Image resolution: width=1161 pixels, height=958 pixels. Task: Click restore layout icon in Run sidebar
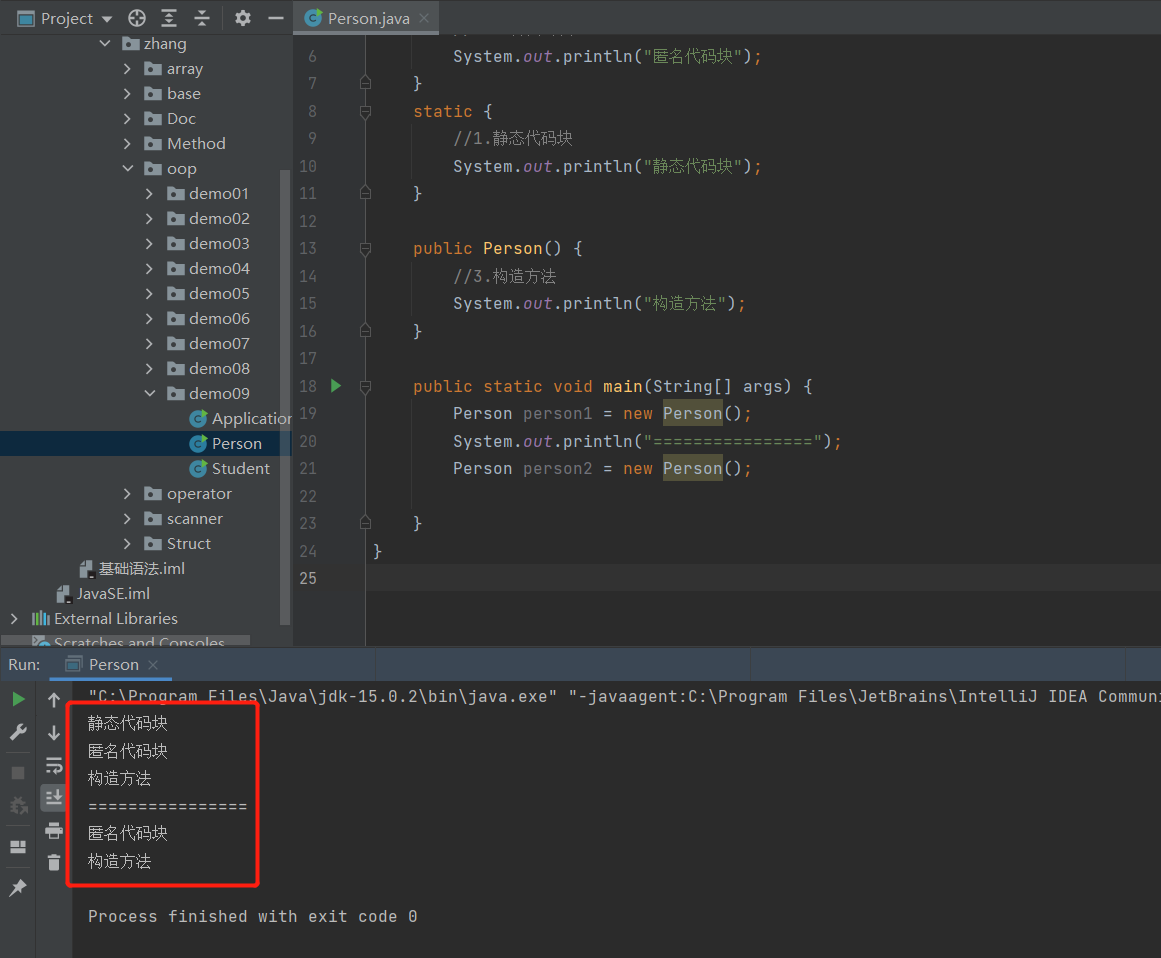tap(19, 847)
